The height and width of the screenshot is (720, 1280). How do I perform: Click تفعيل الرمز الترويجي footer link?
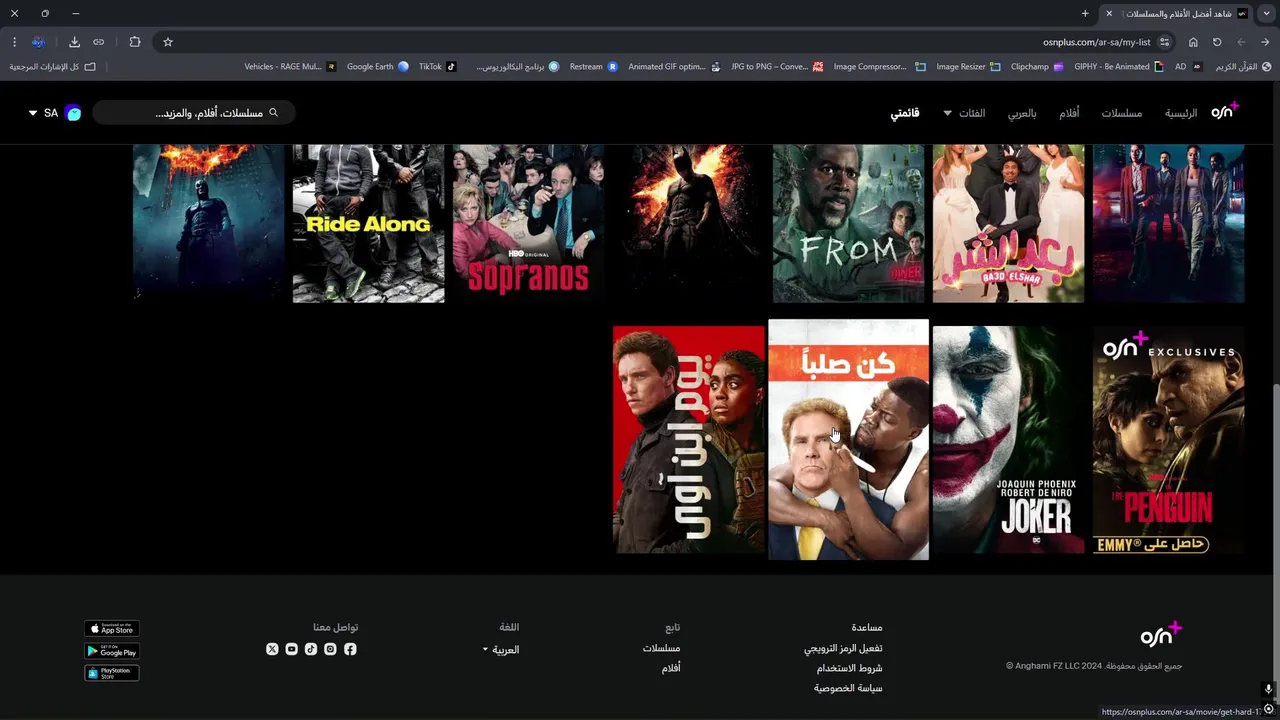point(843,648)
